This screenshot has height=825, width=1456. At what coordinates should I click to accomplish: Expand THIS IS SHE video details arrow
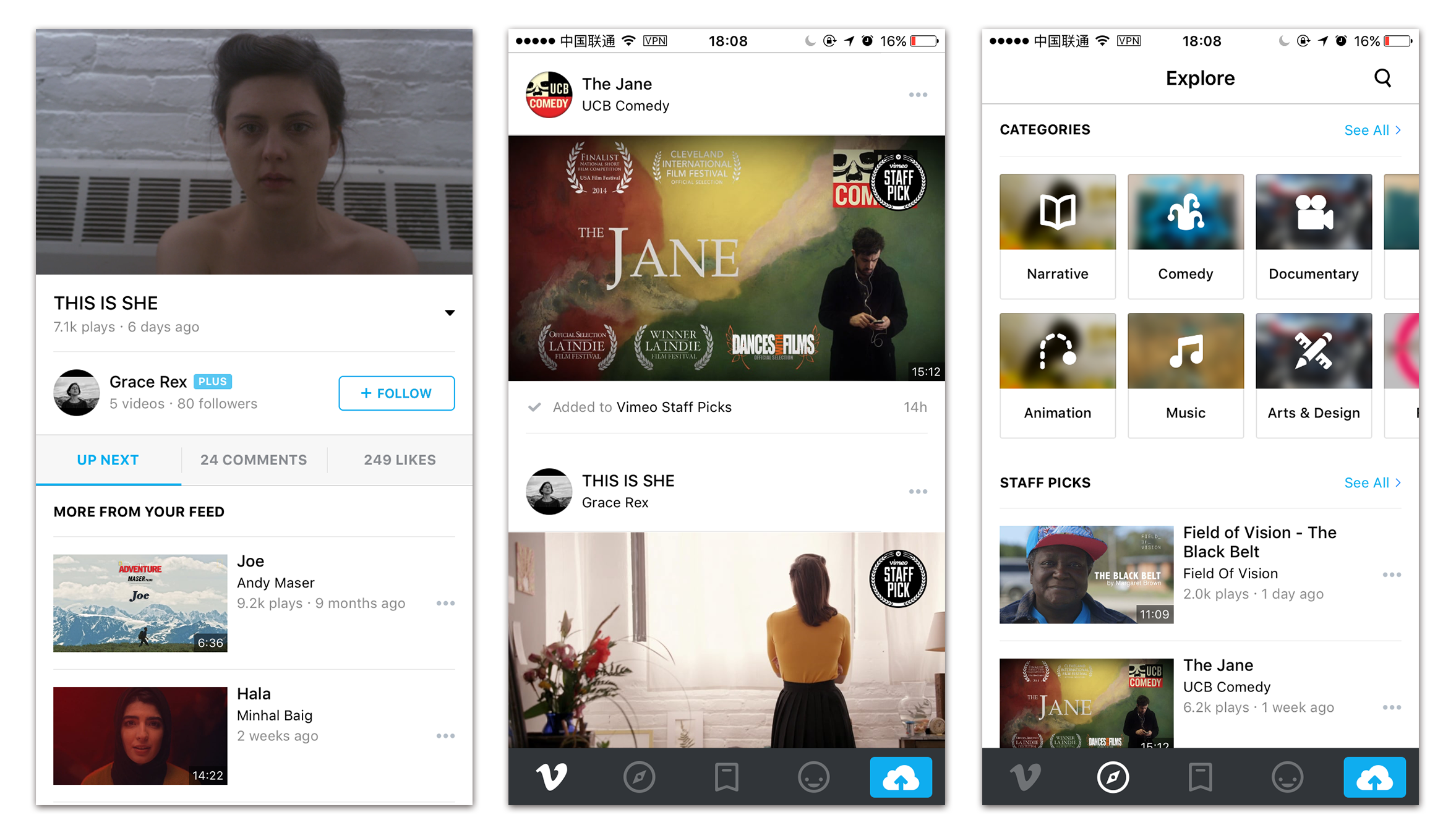click(450, 313)
